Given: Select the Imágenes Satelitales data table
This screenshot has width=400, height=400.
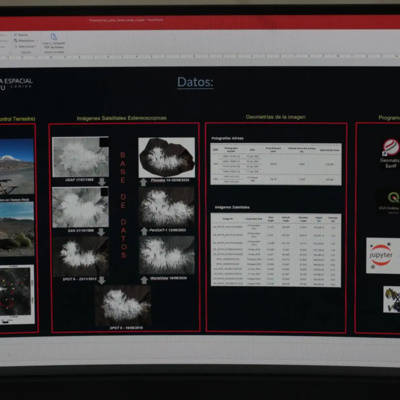Looking at the screenshot, I should (276, 250).
